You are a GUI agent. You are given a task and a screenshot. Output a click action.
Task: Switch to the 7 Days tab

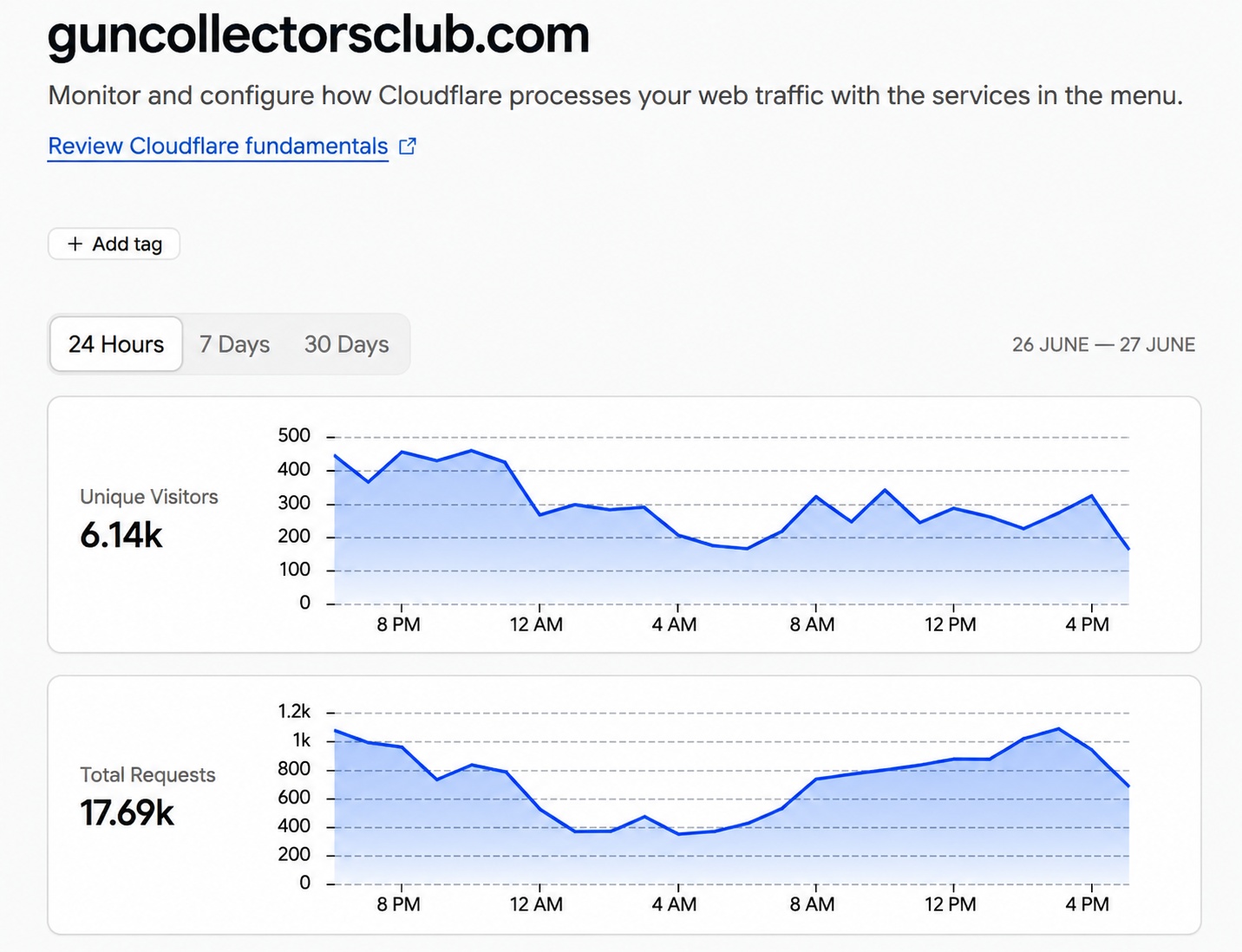[x=234, y=344]
